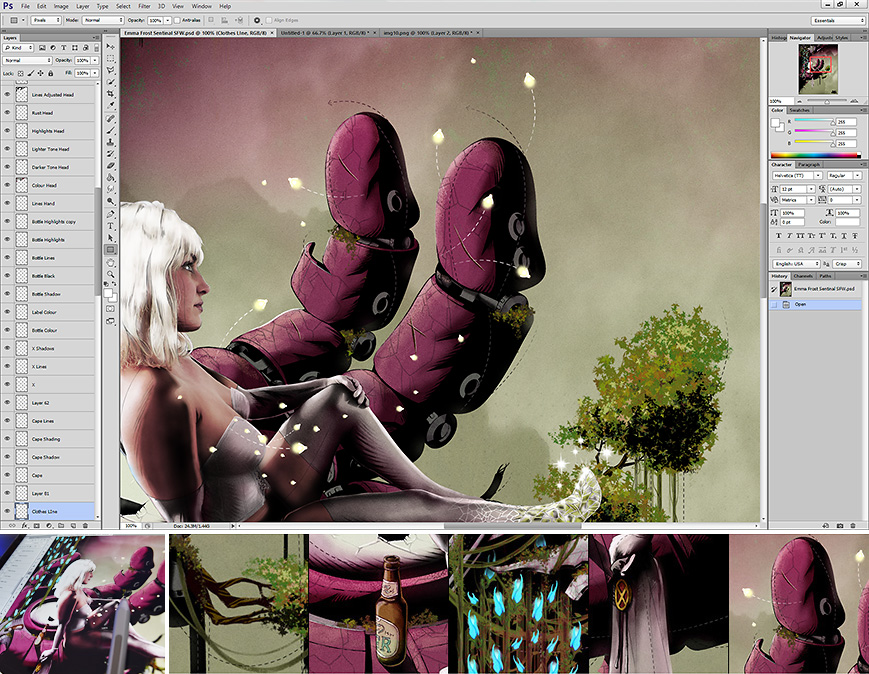Hide the Highlights Head layer
Screen dimensions: 869x674
point(7,131)
